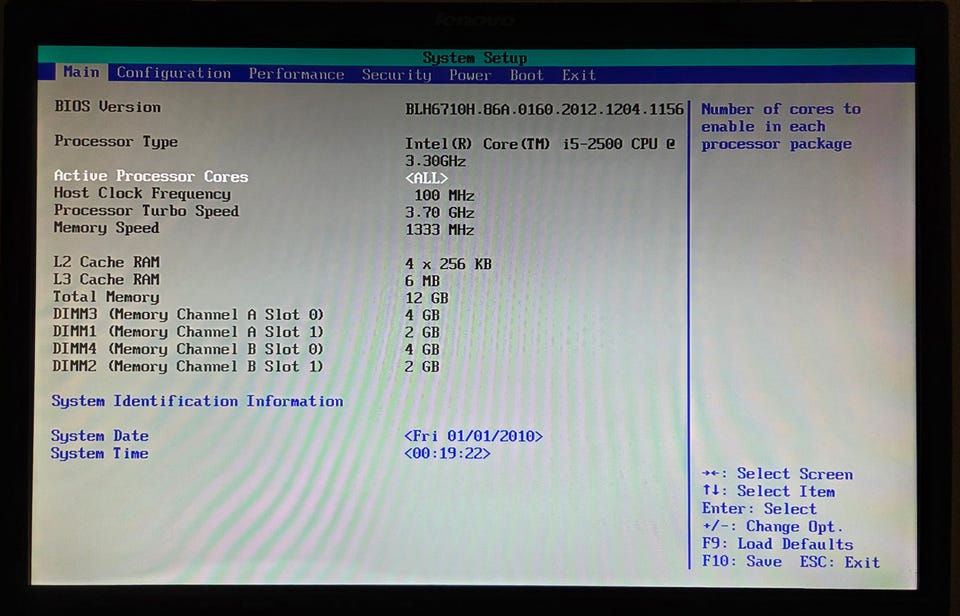Viewport: 960px width, 616px height.
Task: Open the Exit tab
Action: pyautogui.click(x=579, y=75)
